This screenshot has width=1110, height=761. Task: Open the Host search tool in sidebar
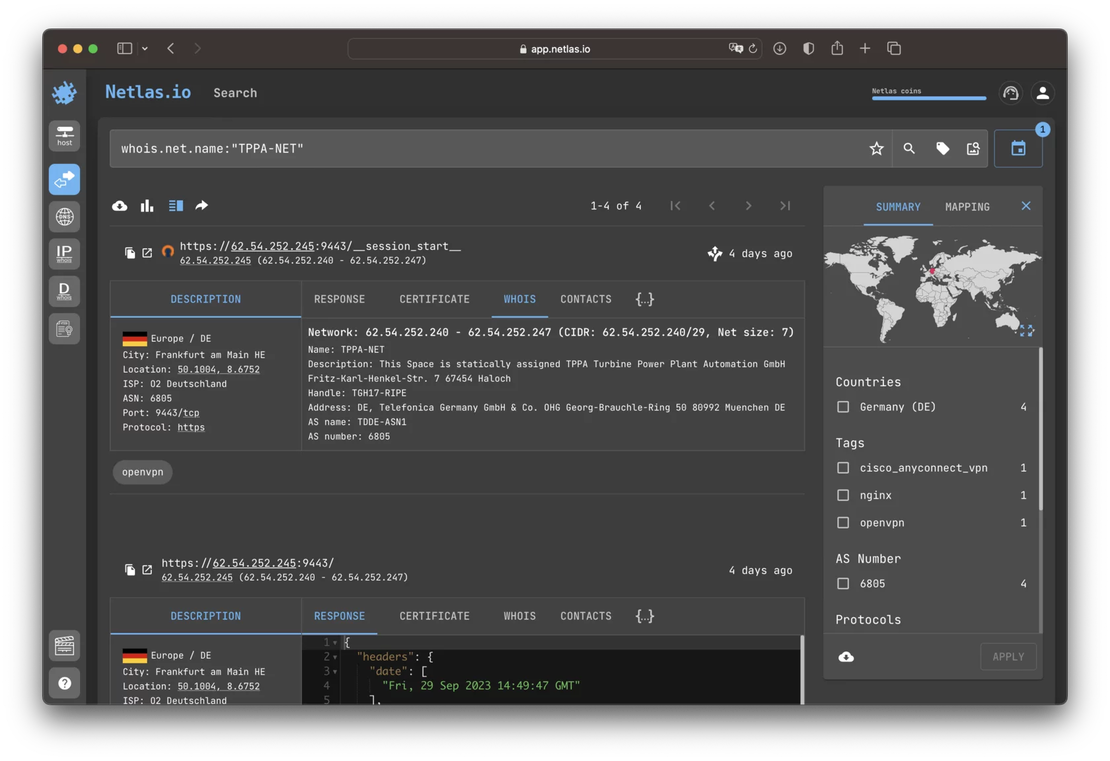tap(64, 135)
